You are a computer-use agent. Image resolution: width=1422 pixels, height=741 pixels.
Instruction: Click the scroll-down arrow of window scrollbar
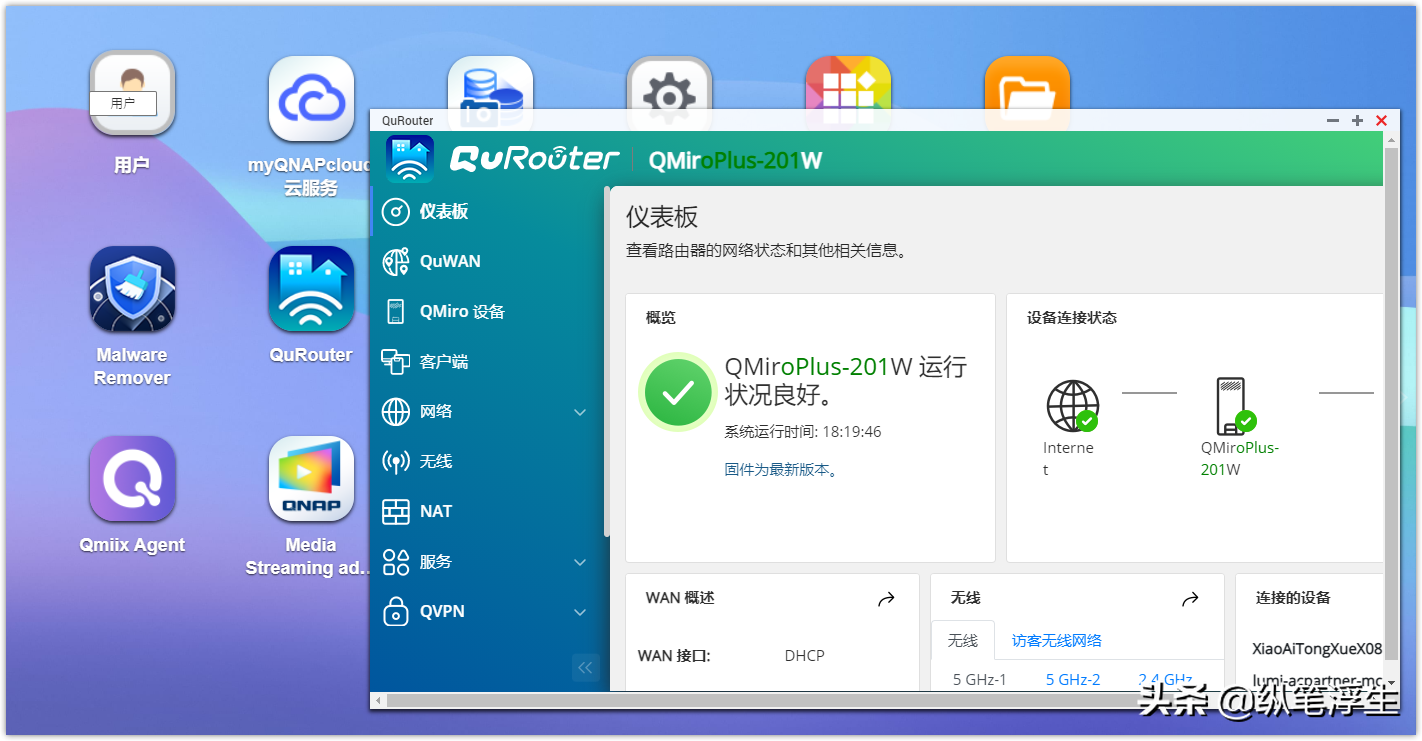coord(1392,684)
